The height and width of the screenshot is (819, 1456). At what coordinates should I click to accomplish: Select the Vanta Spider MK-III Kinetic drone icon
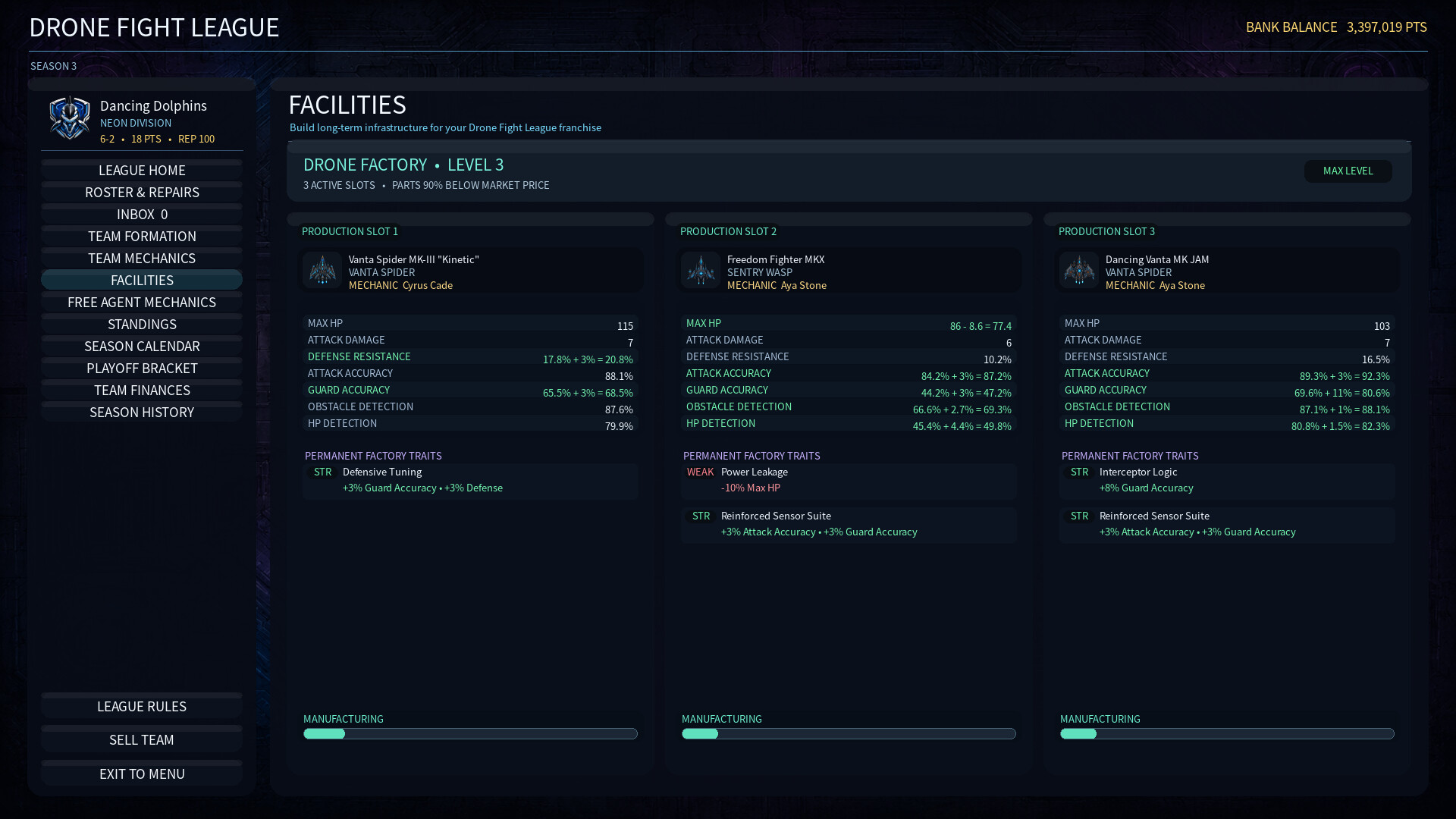(322, 271)
